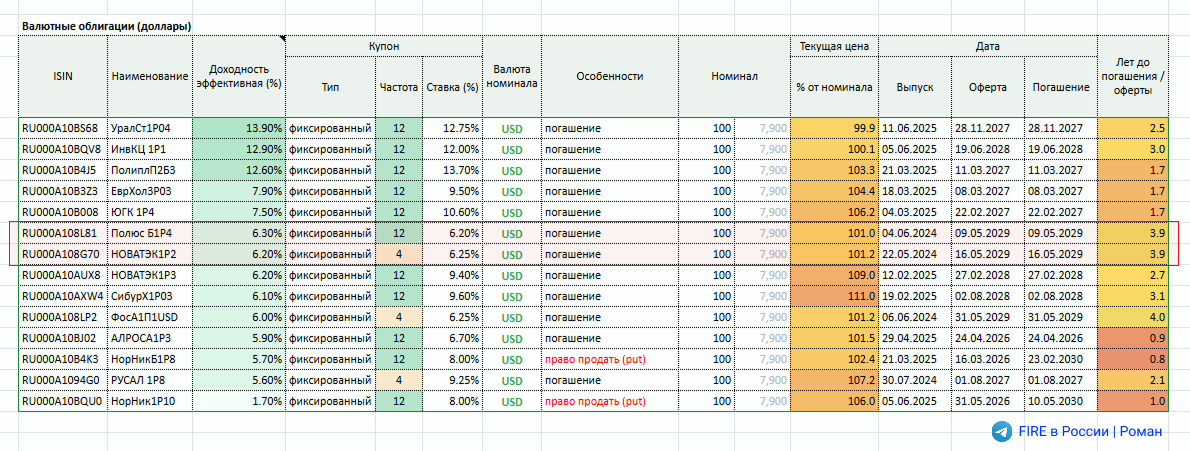
Task: Select 'право продать (put)' in the НорНик1Р10 row
Action: pyautogui.click(x=609, y=401)
